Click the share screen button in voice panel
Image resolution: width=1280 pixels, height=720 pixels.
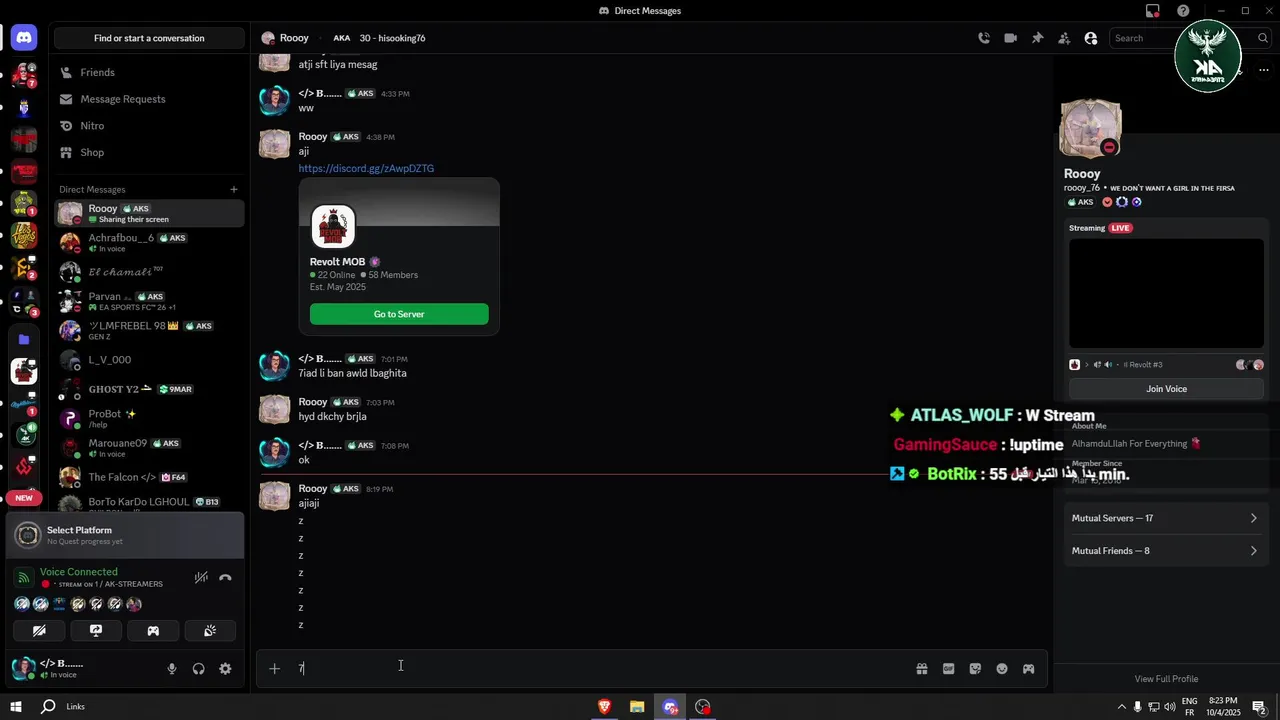(x=96, y=631)
